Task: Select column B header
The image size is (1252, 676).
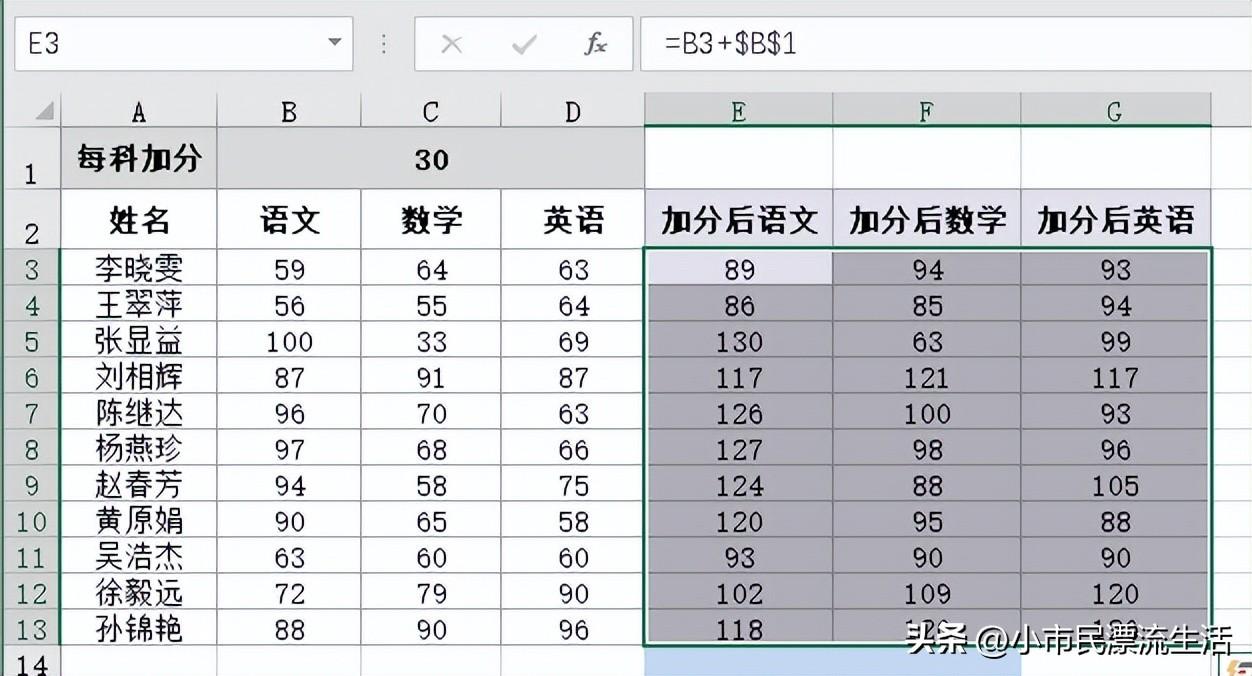Action: (289, 110)
